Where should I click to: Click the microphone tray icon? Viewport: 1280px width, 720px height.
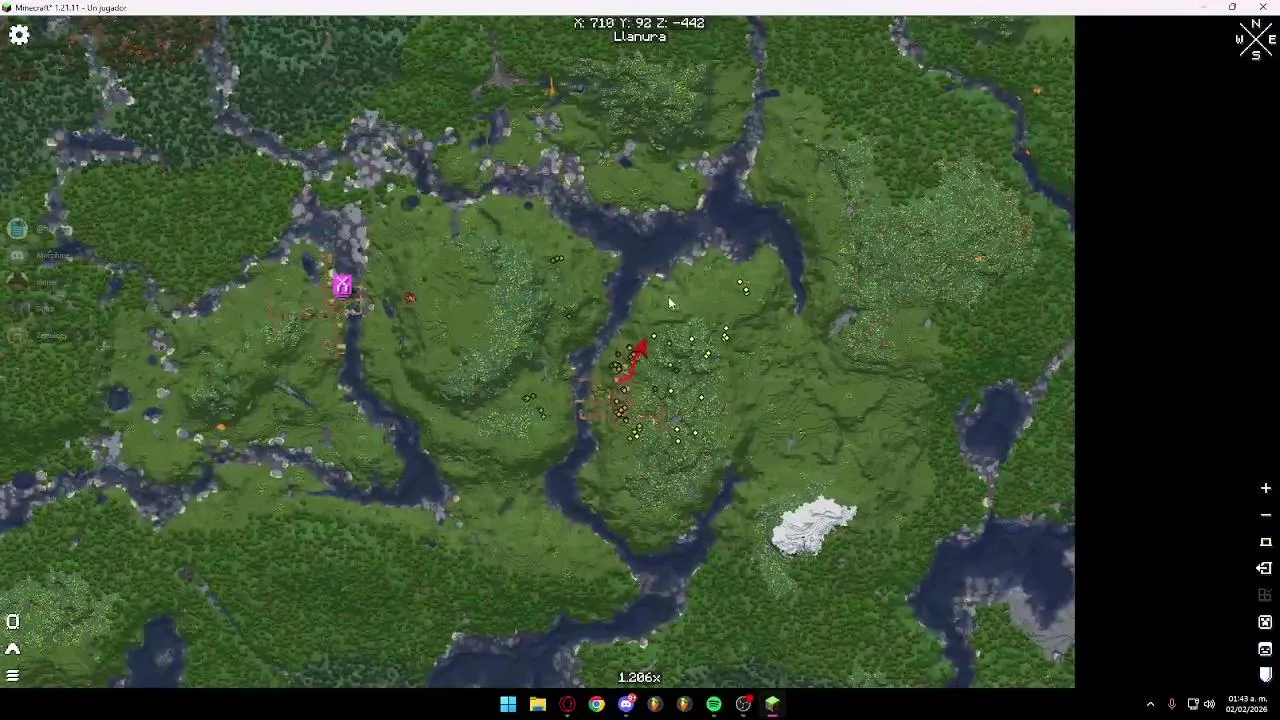[x=1171, y=704]
